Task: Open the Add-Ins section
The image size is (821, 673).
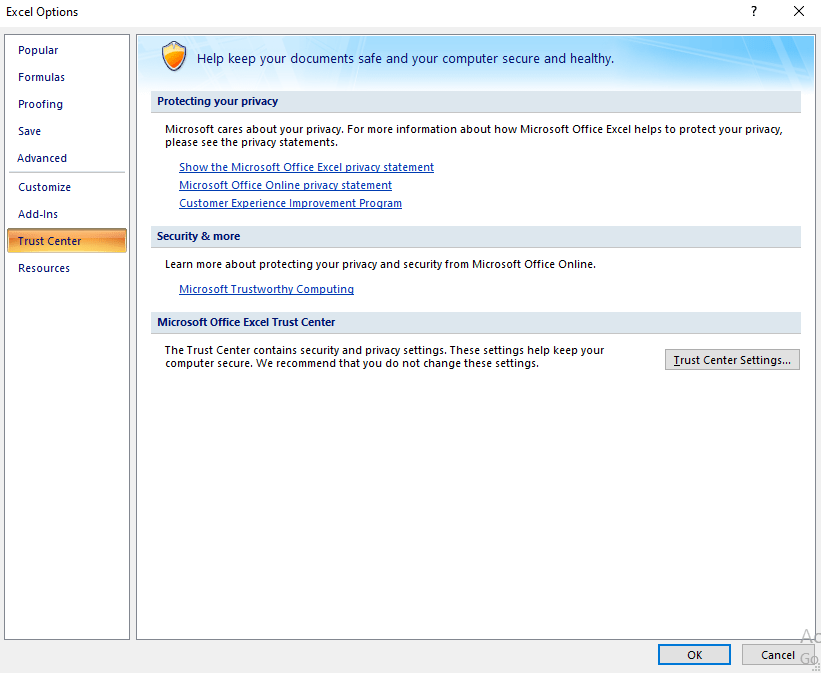Action: click(x=38, y=214)
